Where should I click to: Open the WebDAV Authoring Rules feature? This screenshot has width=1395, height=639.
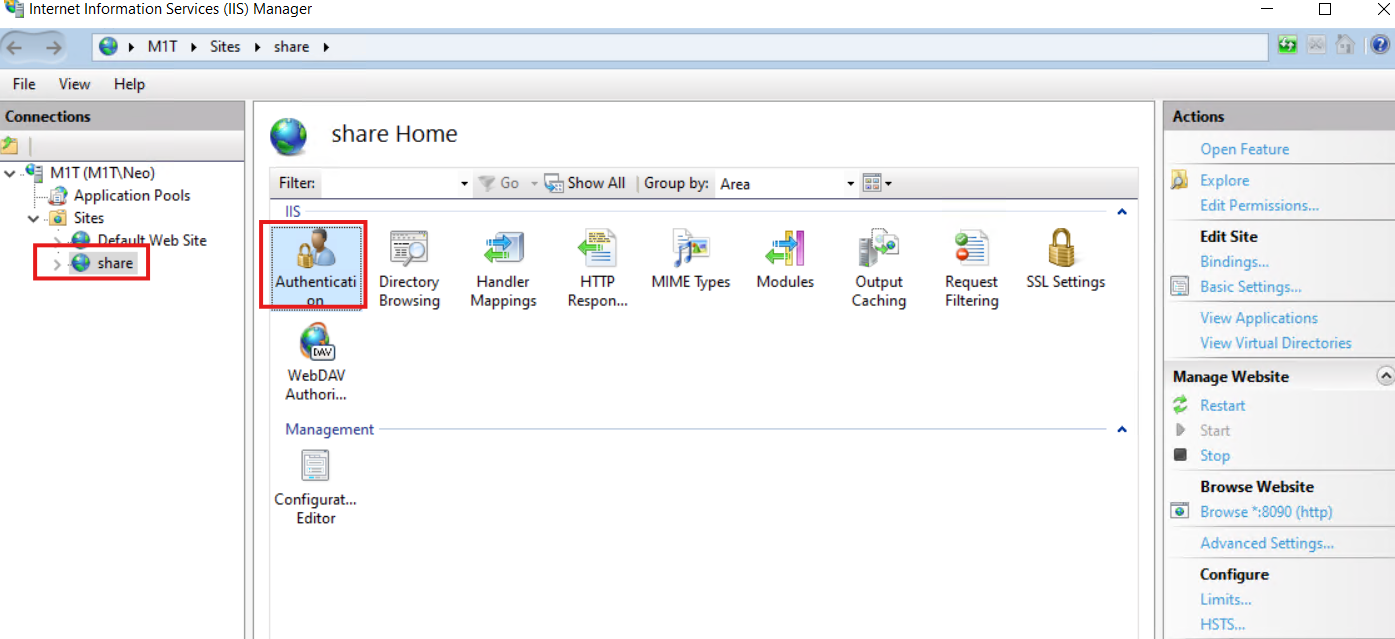pos(315,362)
